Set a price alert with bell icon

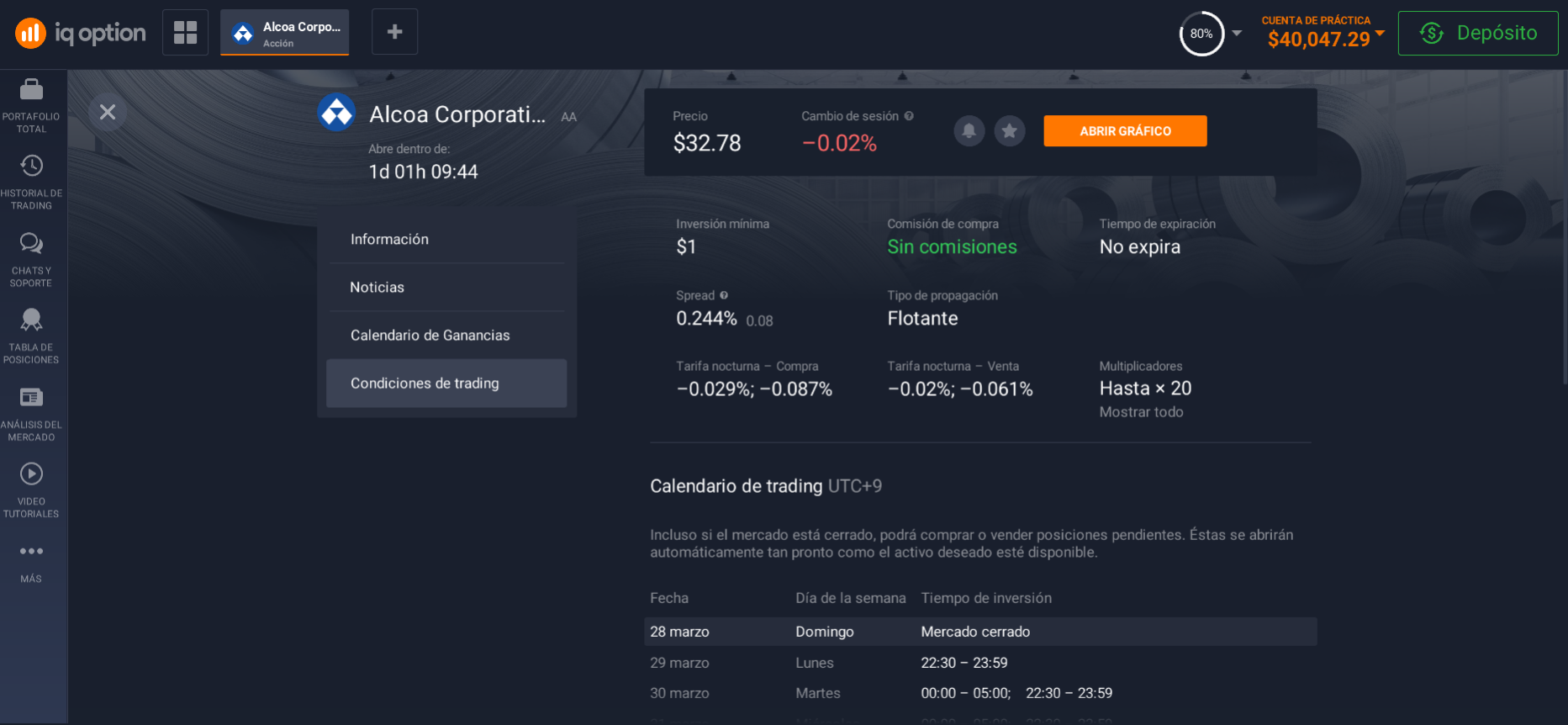969,130
